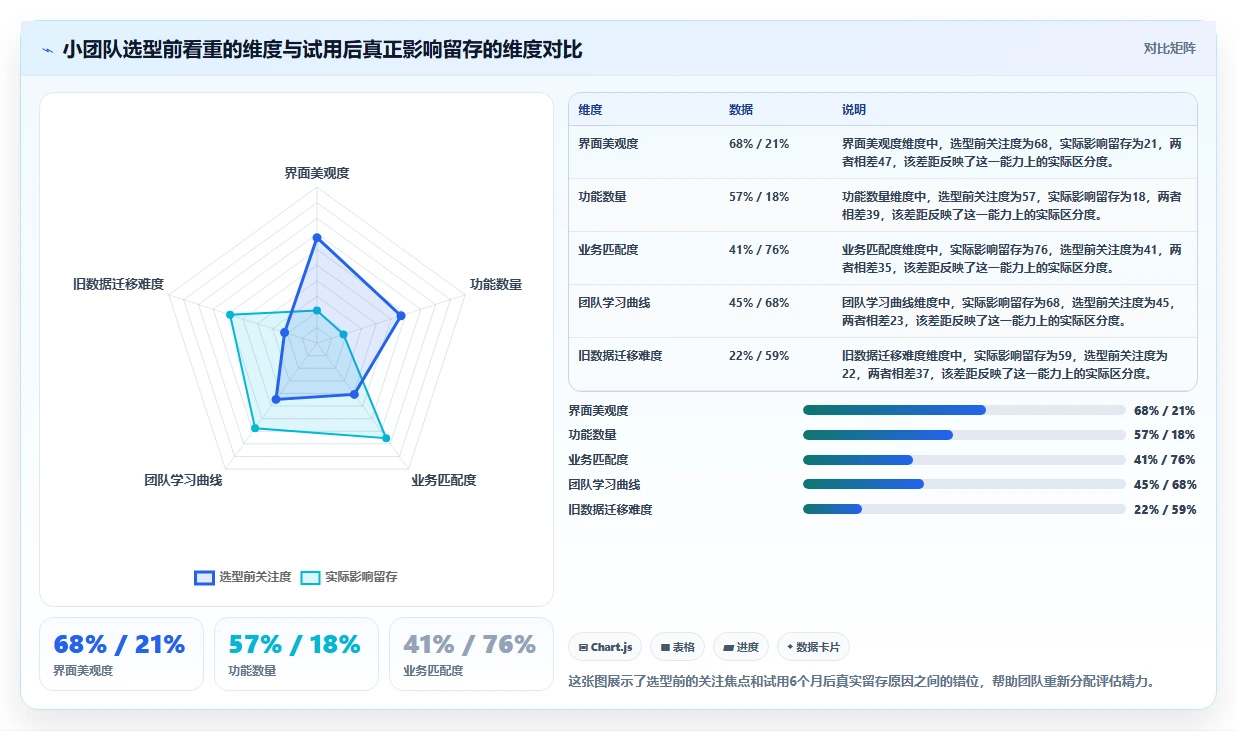Image resolution: width=1237 pixels, height=731 pixels.
Task: Click the 数据卡片 tag
Action: 814,647
